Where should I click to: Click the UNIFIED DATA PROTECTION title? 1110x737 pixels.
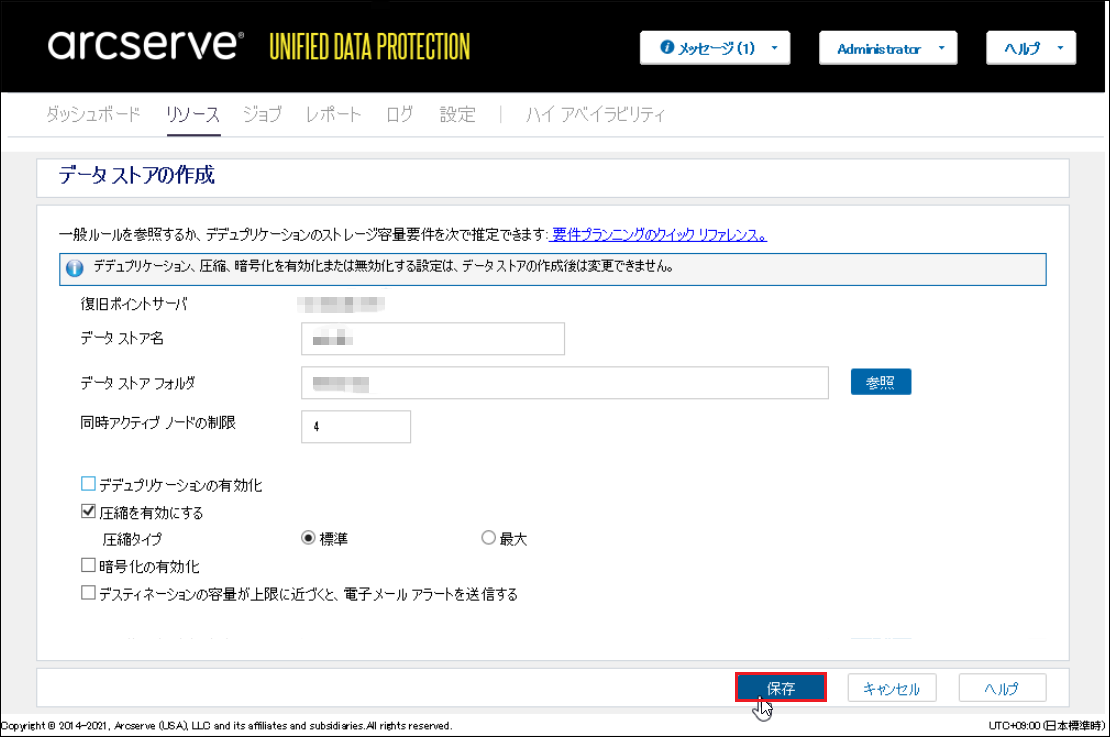pos(369,47)
